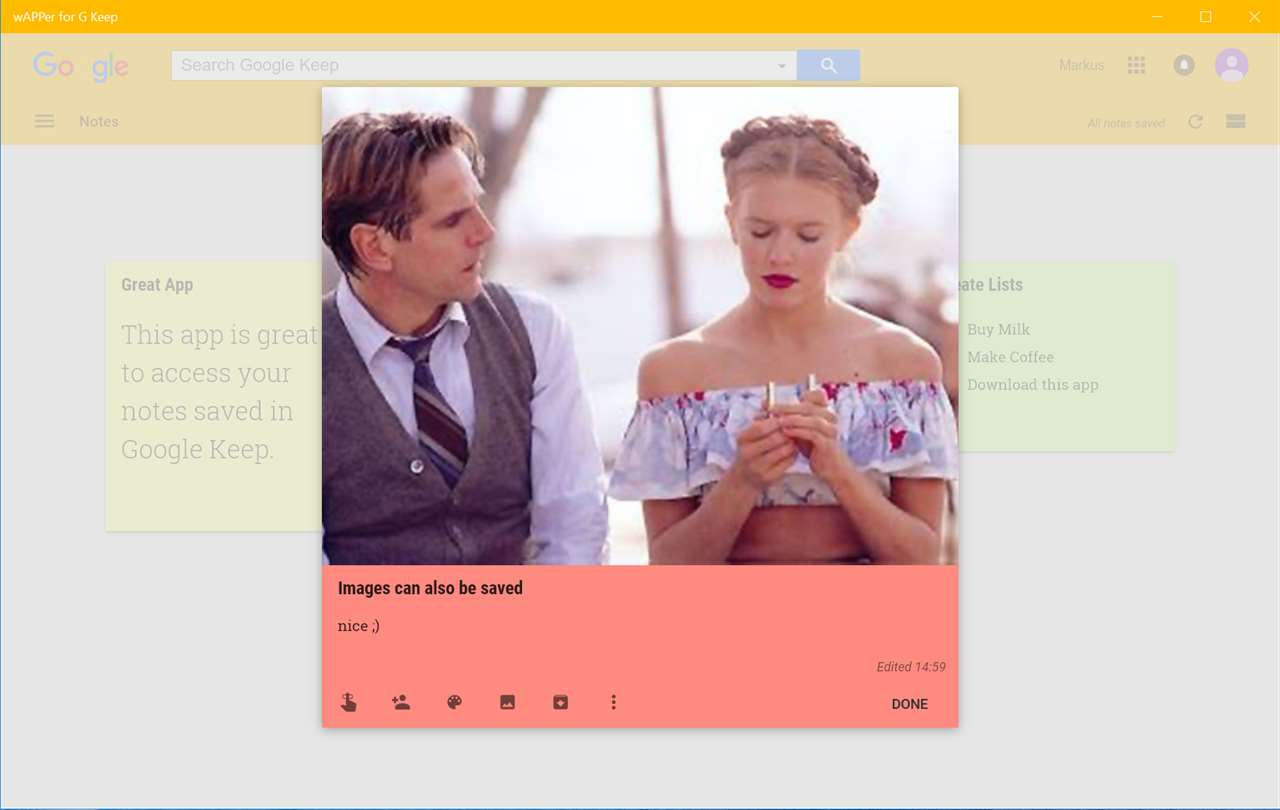
Task: Click the Google logo
Action: pyautogui.click(x=81, y=66)
